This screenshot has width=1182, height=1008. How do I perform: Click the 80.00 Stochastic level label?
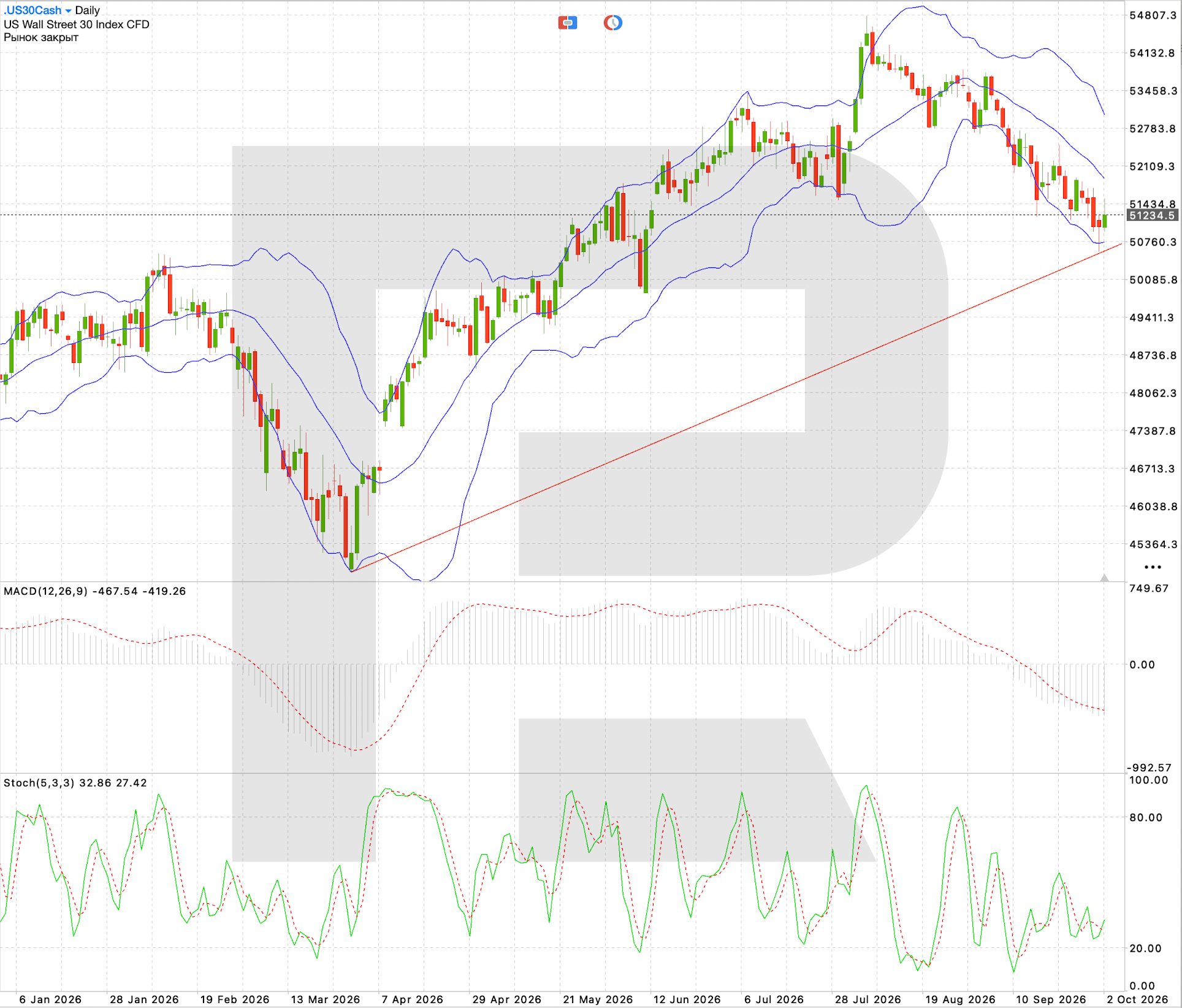(1146, 817)
